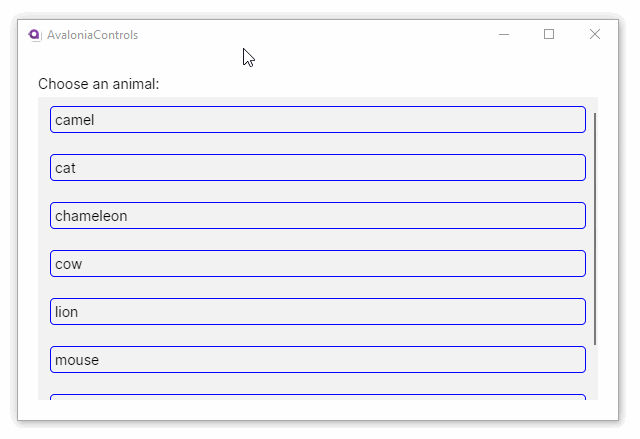
Task: Close the AvaloniaControls window
Action: tap(595, 35)
